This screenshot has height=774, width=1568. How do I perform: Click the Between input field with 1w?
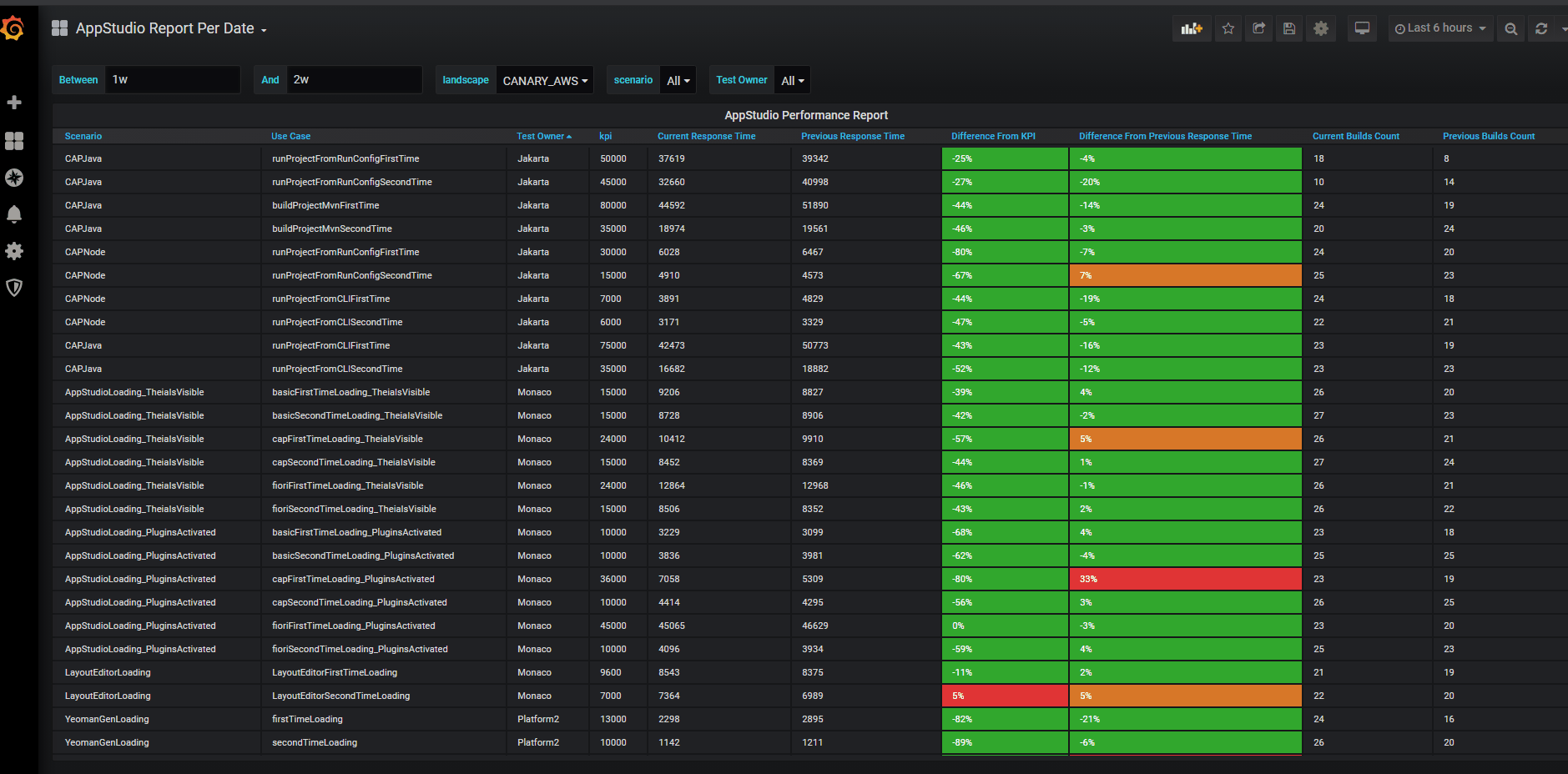tap(173, 80)
